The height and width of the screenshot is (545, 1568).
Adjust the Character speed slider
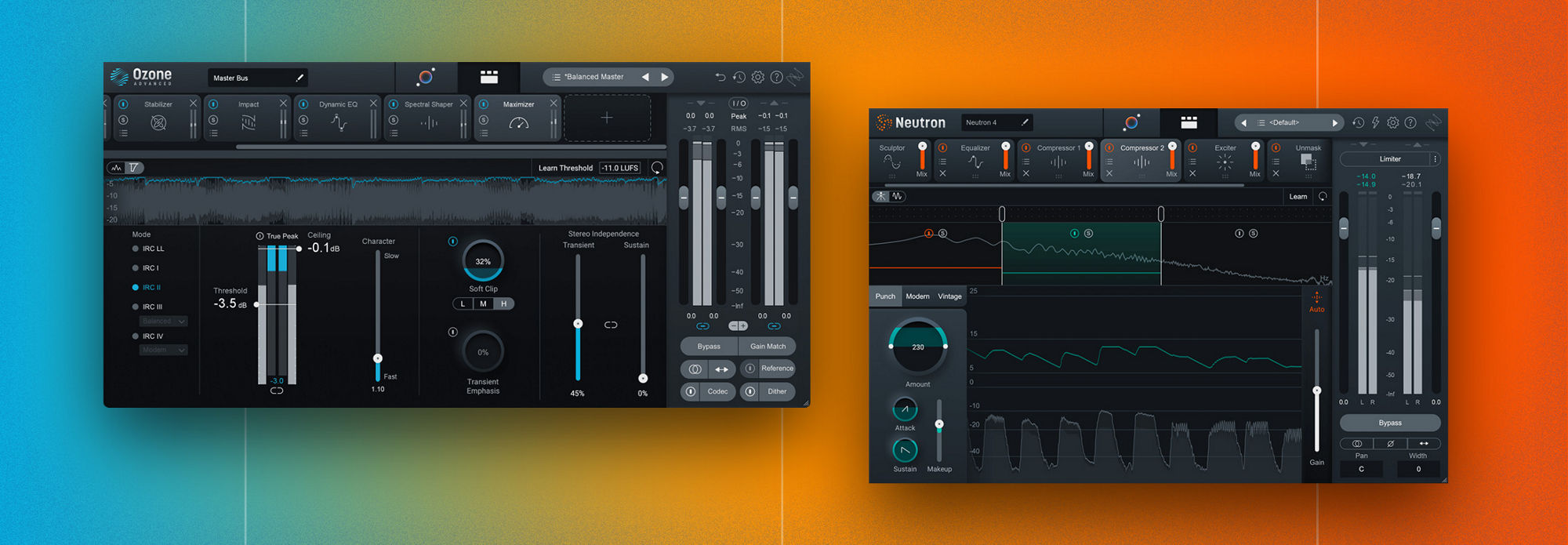(x=378, y=358)
